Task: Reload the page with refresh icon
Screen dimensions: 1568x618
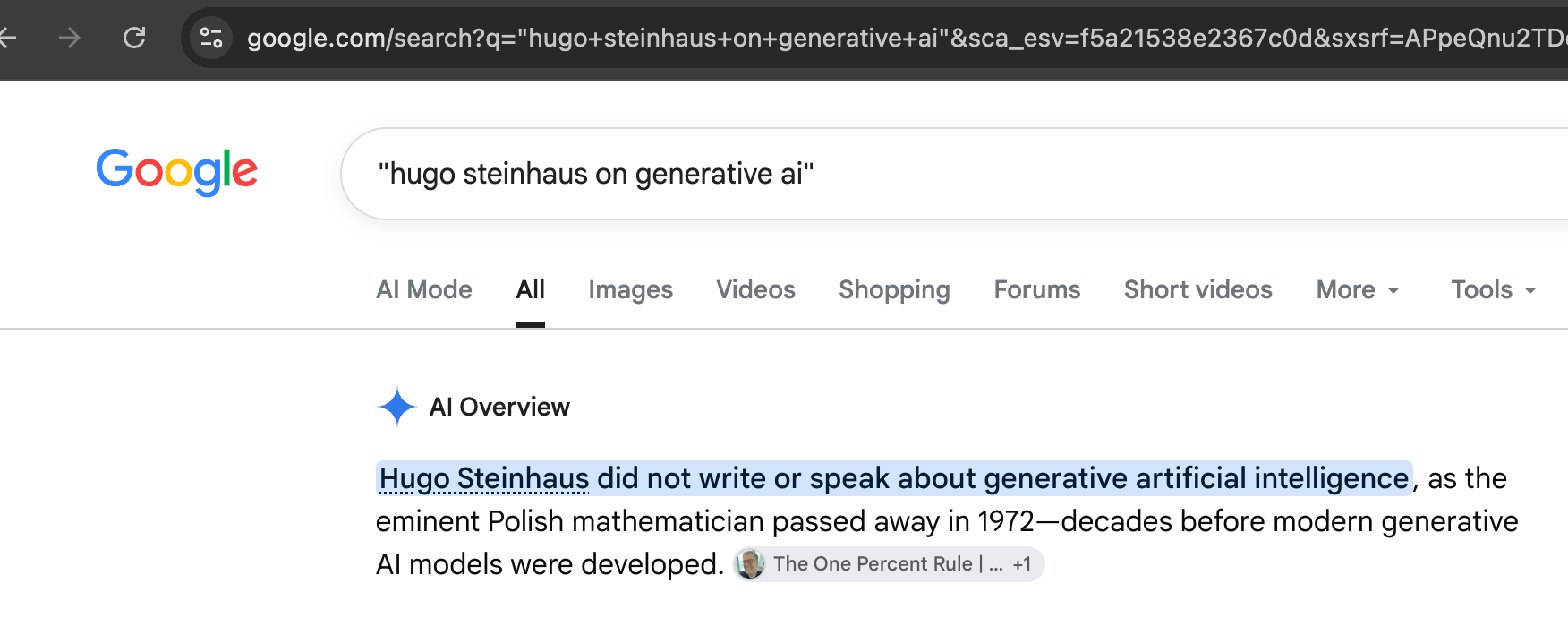Action: pos(134,38)
